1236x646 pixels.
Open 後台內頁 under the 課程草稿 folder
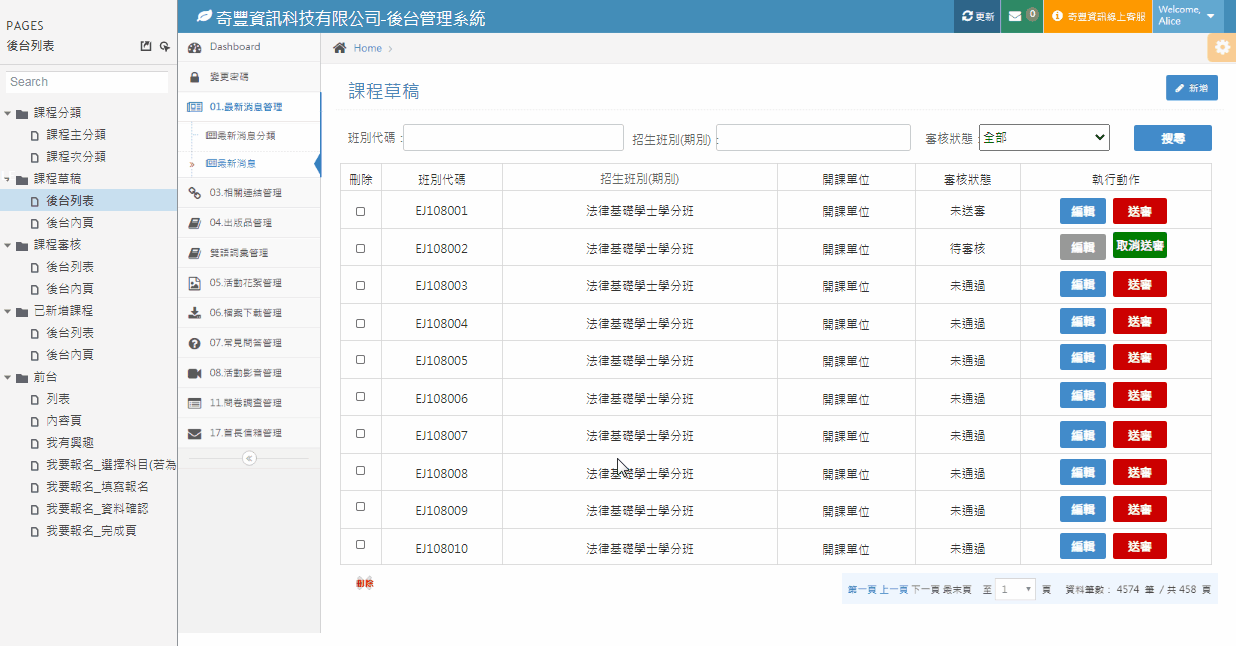(70, 223)
